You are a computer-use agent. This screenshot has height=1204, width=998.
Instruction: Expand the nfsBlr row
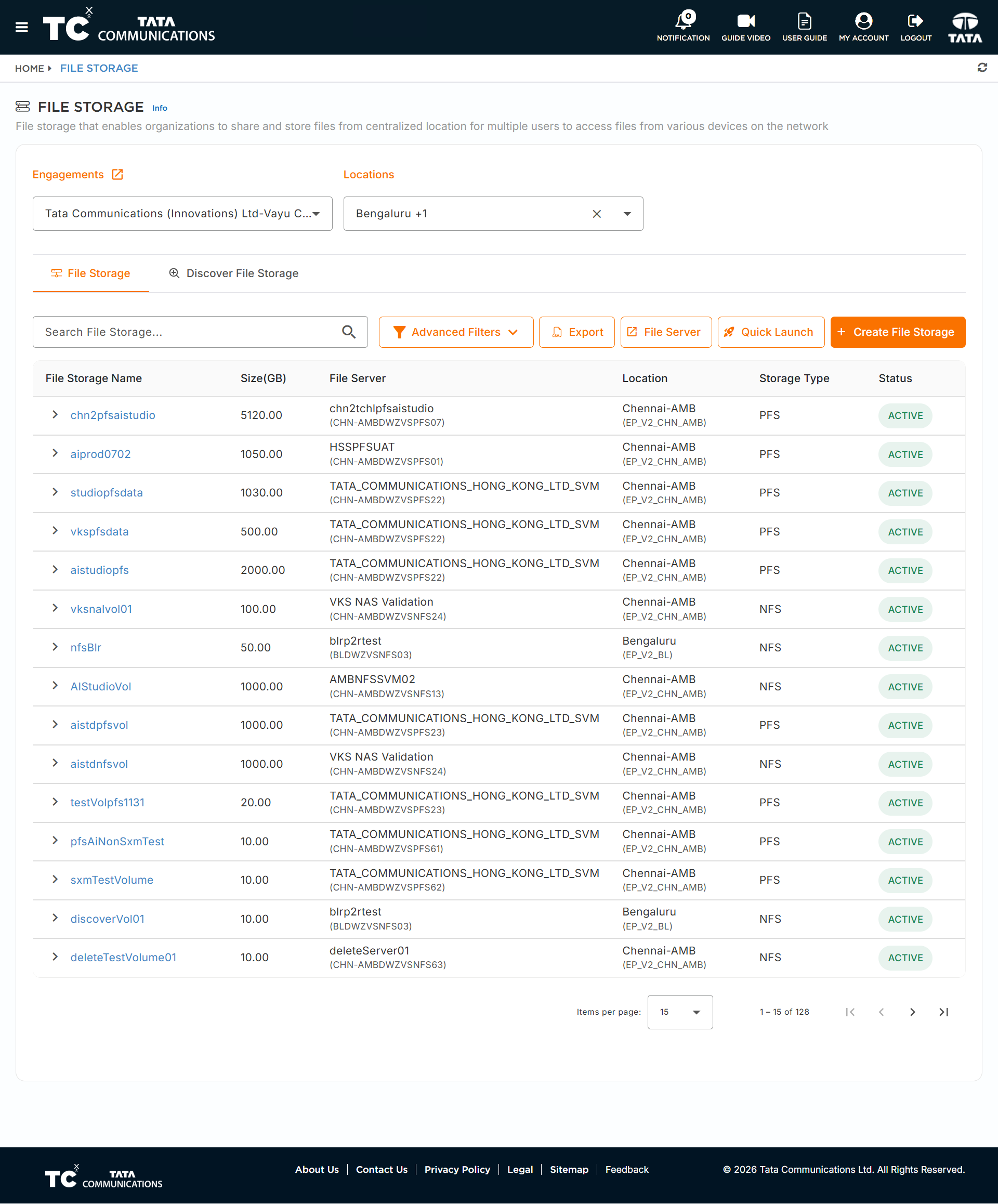click(55, 647)
